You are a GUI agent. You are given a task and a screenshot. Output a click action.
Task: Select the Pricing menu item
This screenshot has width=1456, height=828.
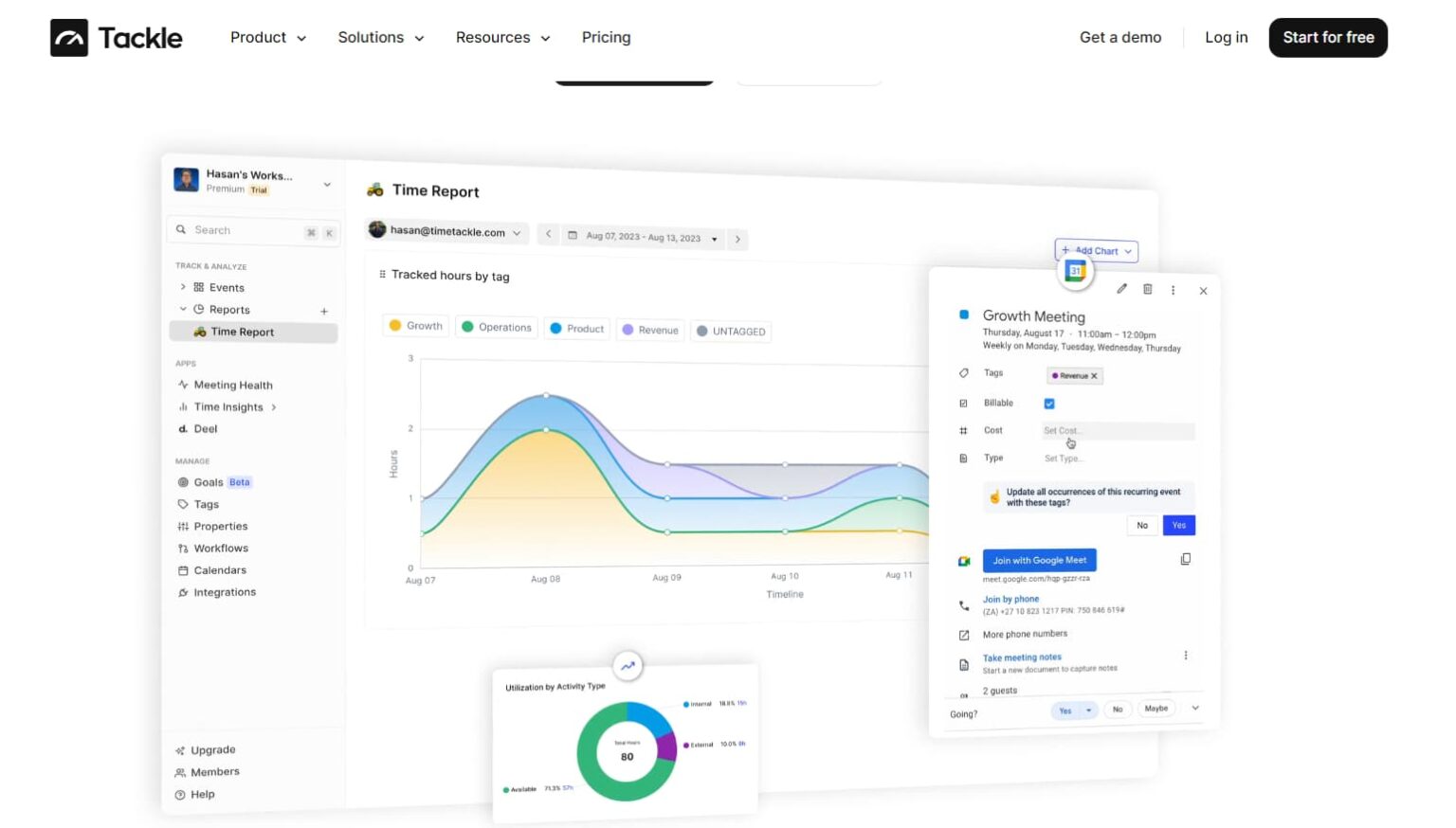(606, 37)
